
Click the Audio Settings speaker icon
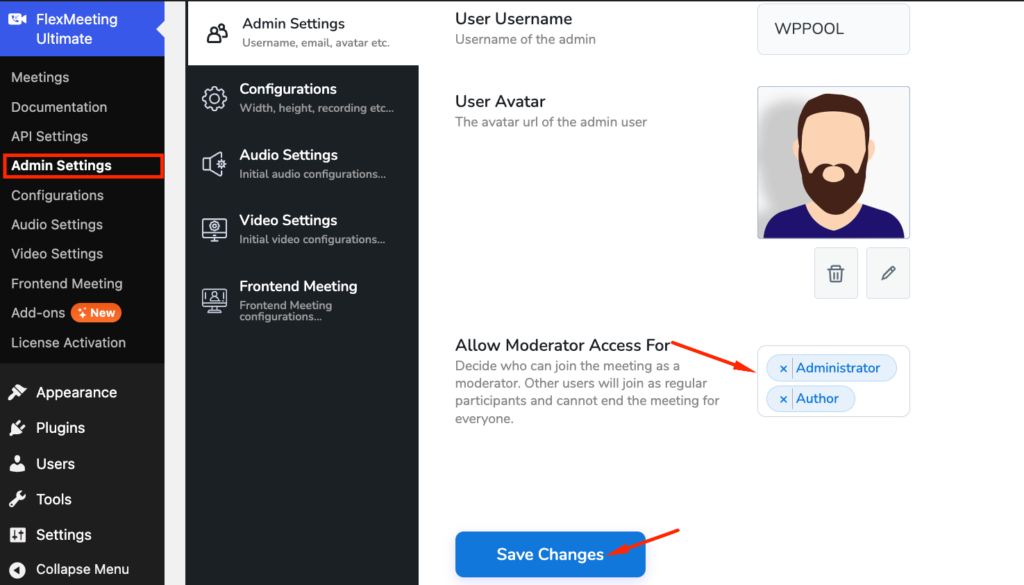pos(214,164)
